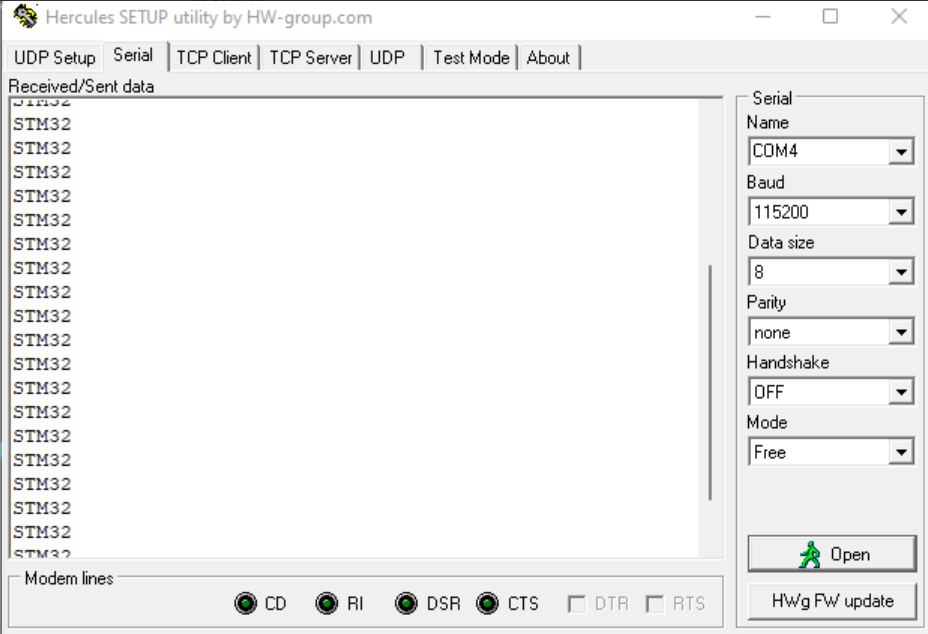Click the received data vertical scrollbar thumb
This screenshot has width=928, height=634.
(x=710, y=382)
